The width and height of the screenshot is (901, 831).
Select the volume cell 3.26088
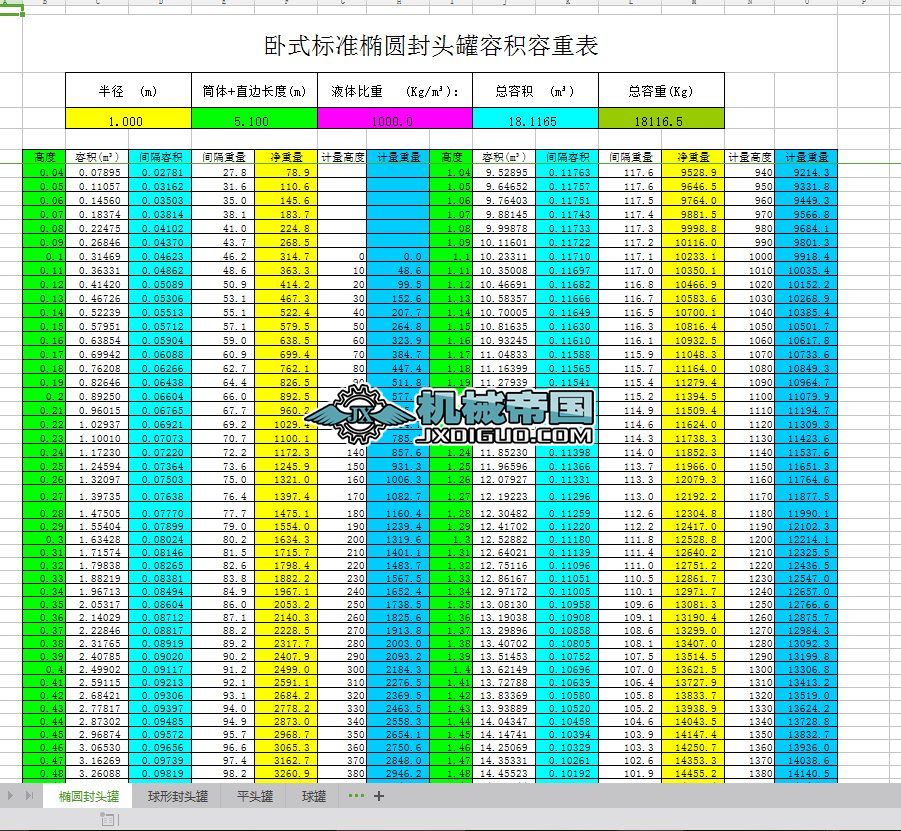click(97, 773)
